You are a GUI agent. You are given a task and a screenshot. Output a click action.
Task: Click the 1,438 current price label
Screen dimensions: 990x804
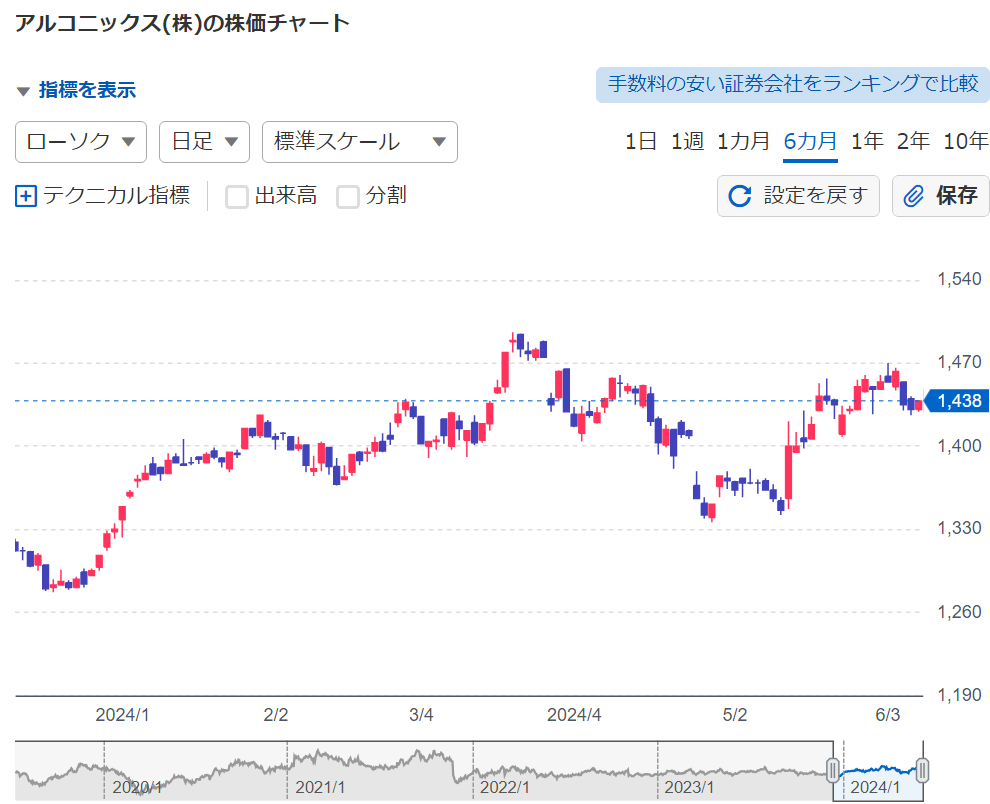[x=955, y=401]
